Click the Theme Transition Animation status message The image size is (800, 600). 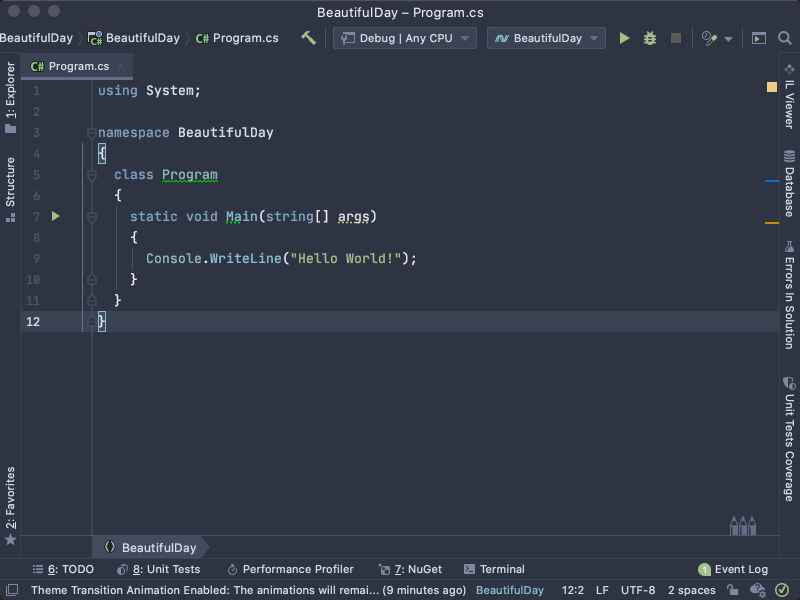pyautogui.click(x=248, y=590)
